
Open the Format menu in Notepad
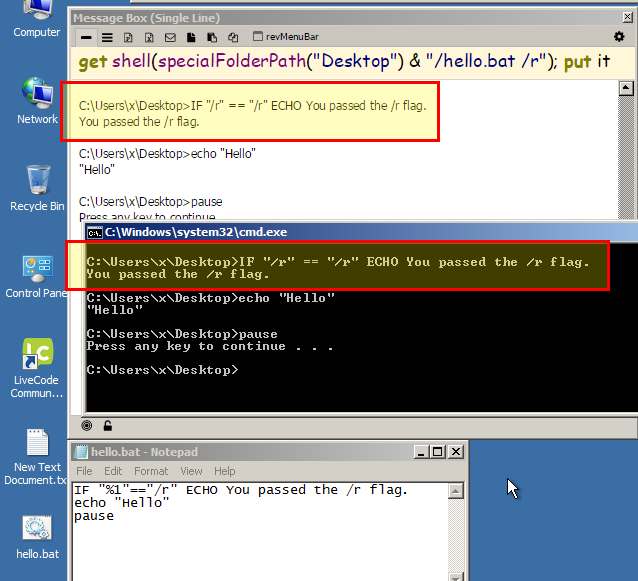click(151, 471)
